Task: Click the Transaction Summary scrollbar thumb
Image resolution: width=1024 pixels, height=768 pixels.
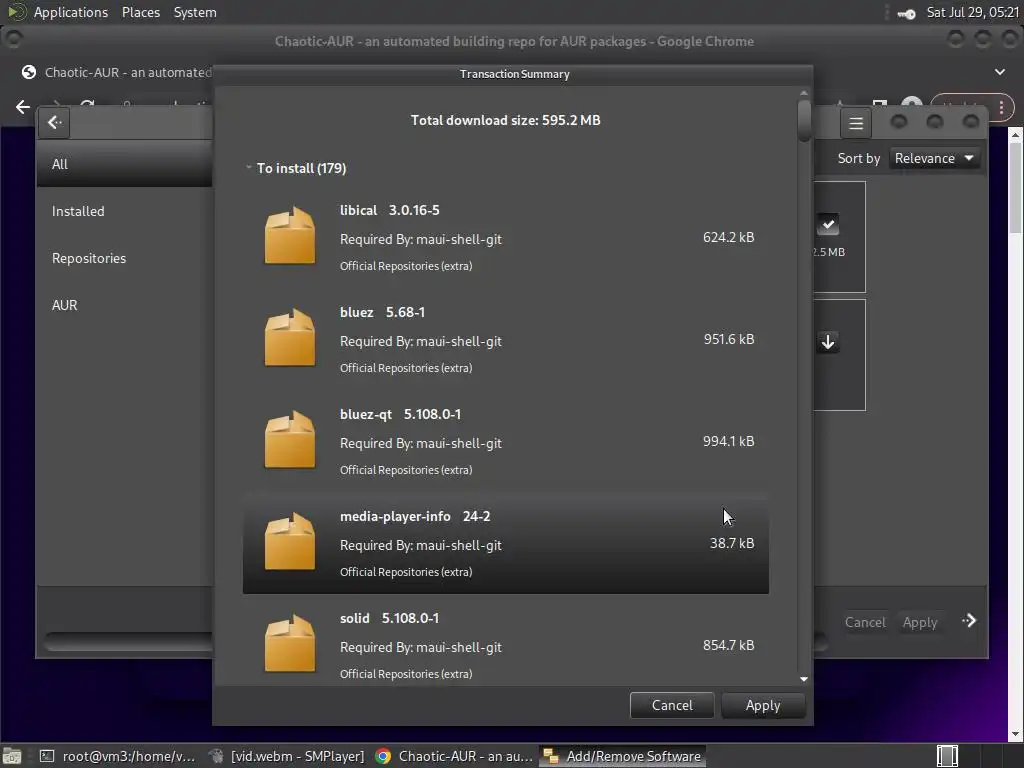Action: [804, 120]
